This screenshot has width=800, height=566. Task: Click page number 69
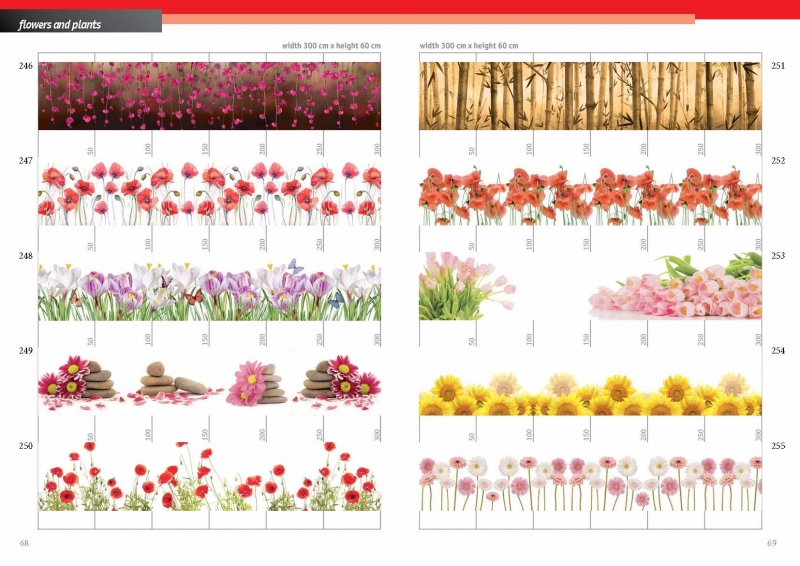(771, 543)
